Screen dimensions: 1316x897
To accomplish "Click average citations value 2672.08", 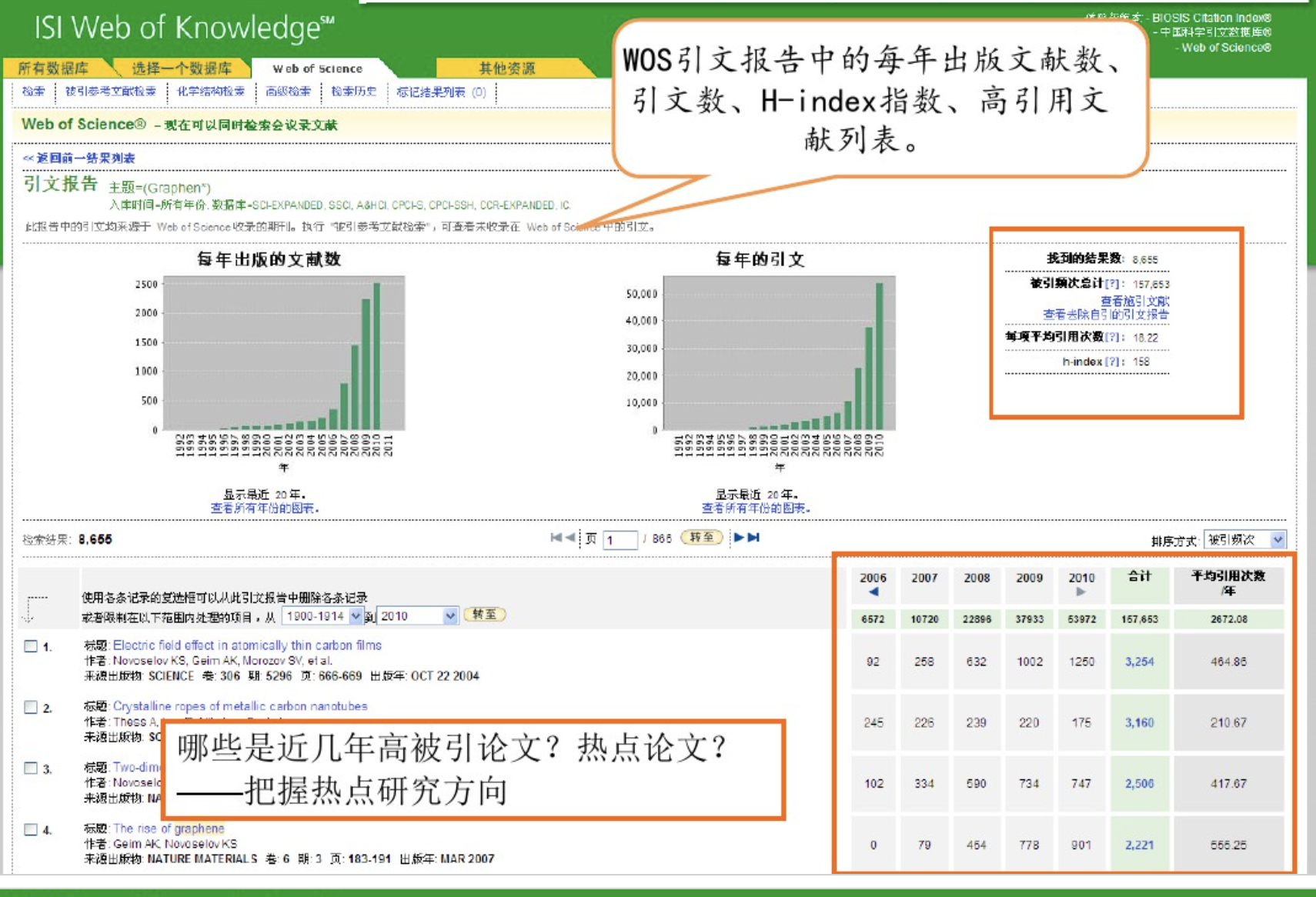I will [x=1228, y=619].
